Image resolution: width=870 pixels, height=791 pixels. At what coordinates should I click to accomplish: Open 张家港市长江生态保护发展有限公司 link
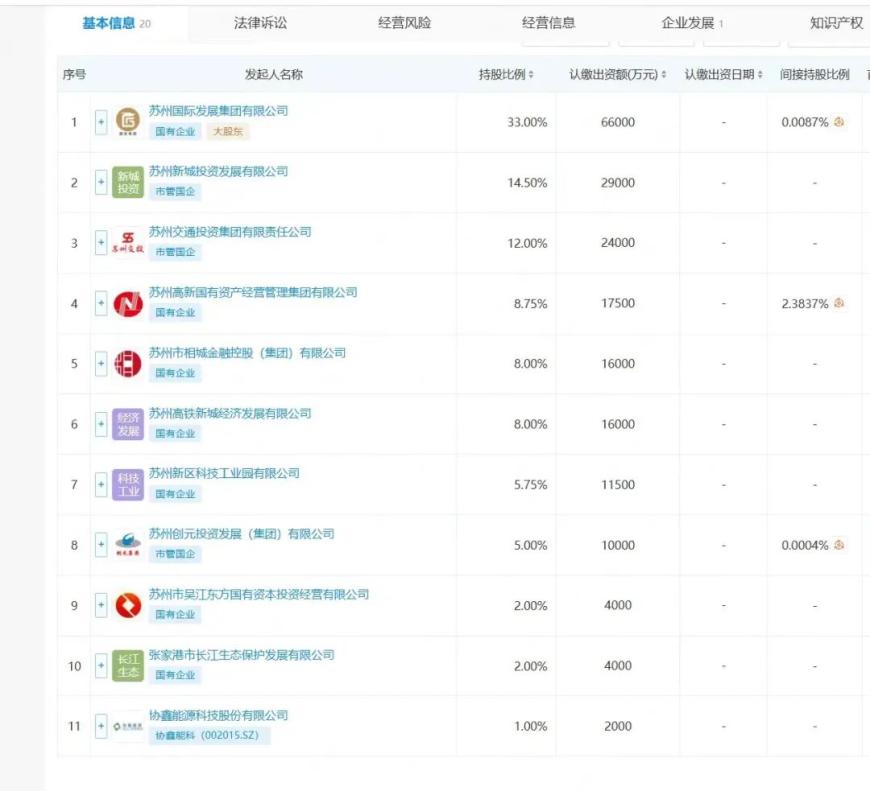click(x=241, y=655)
